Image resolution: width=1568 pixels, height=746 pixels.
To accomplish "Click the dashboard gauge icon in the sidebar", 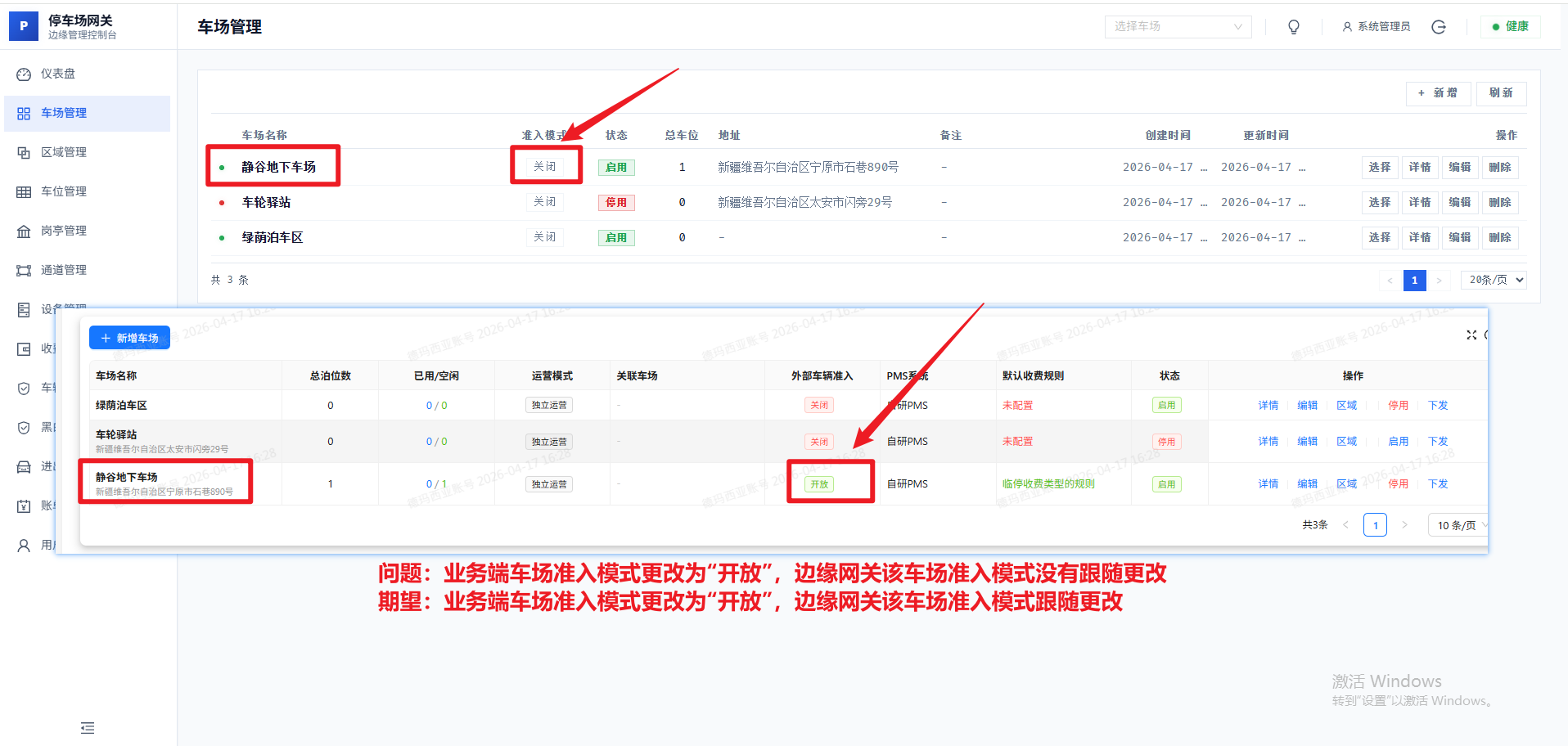I will pyautogui.click(x=24, y=74).
